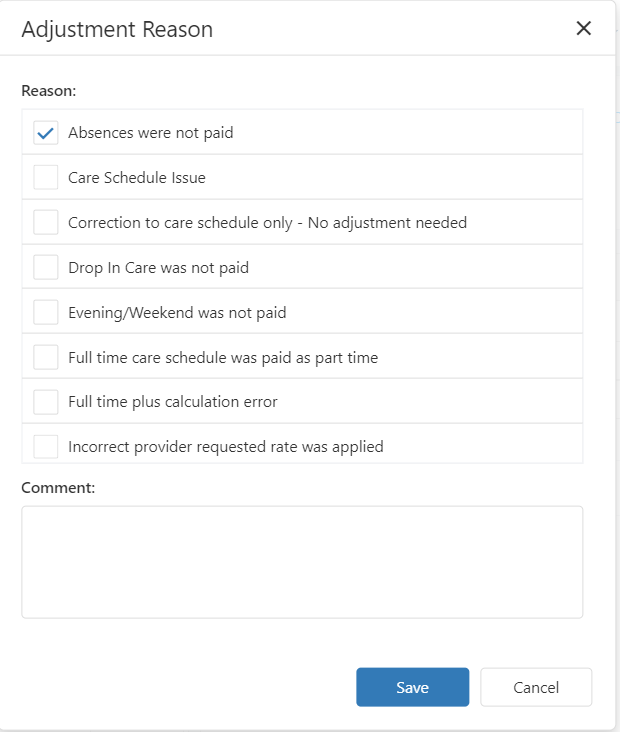The width and height of the screenshot is (620, 732).
Task: Check Incorrect provider requested rate was applied box
Action: (x=46, y=447)
